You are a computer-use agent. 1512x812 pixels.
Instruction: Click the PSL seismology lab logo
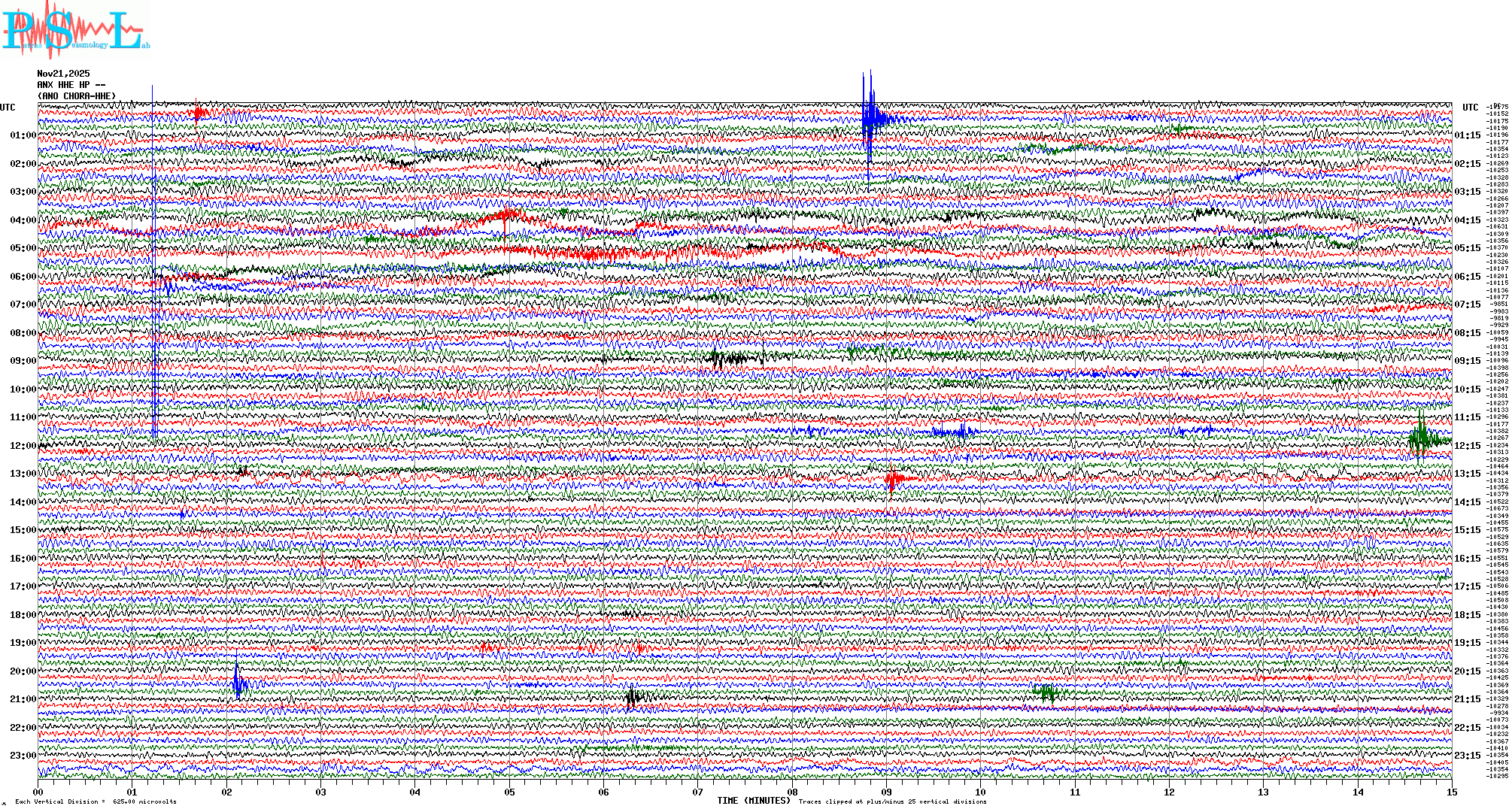[x=75, y=32]
